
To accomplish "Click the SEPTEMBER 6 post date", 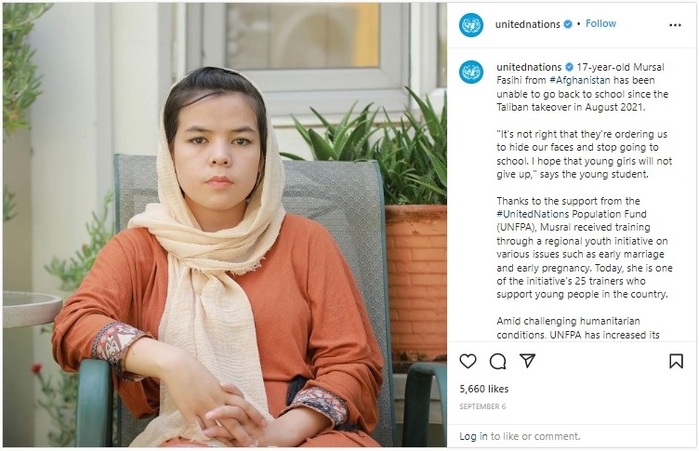I will point(482,406).
